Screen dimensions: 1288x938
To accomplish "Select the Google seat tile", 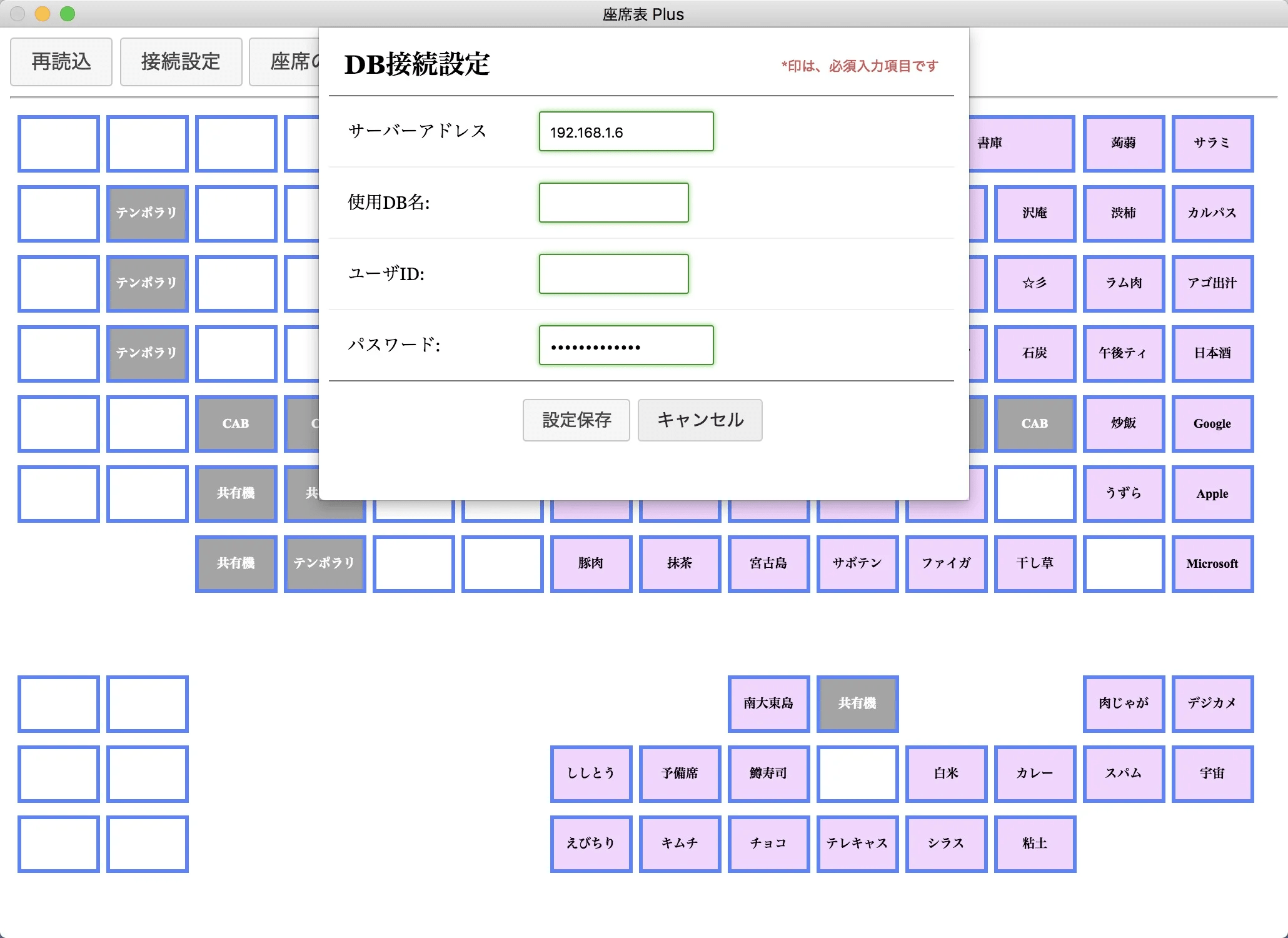I will [x=1212, y=423].
